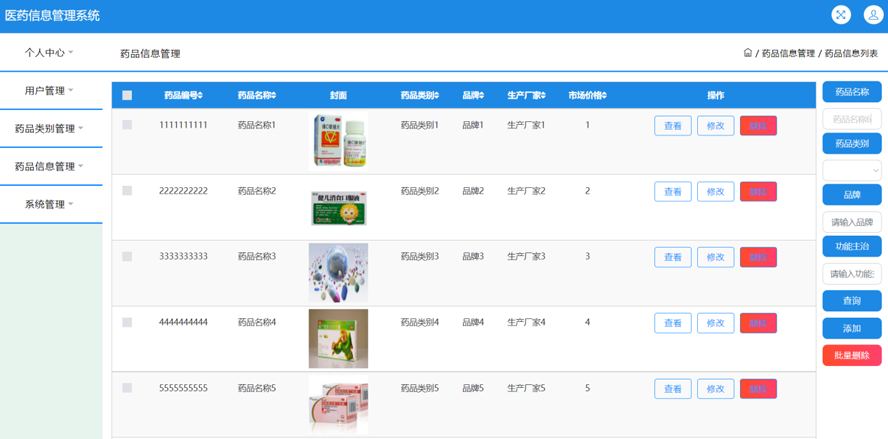888x439 pixels.
Task: Sort by 品牌 column sort icon
Action: point(482,96)
